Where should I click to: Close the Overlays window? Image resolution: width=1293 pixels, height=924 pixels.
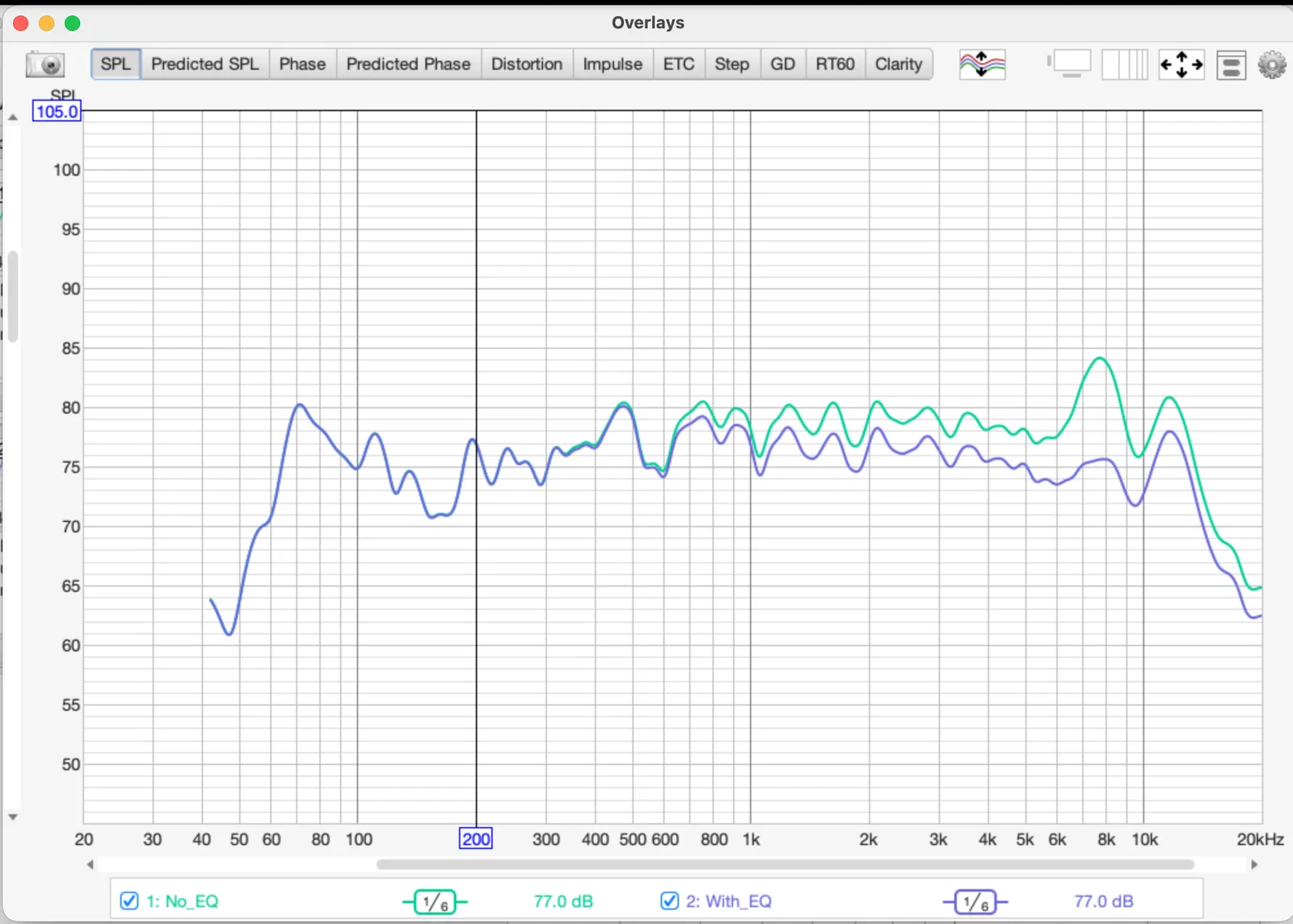tap(21, 23)
